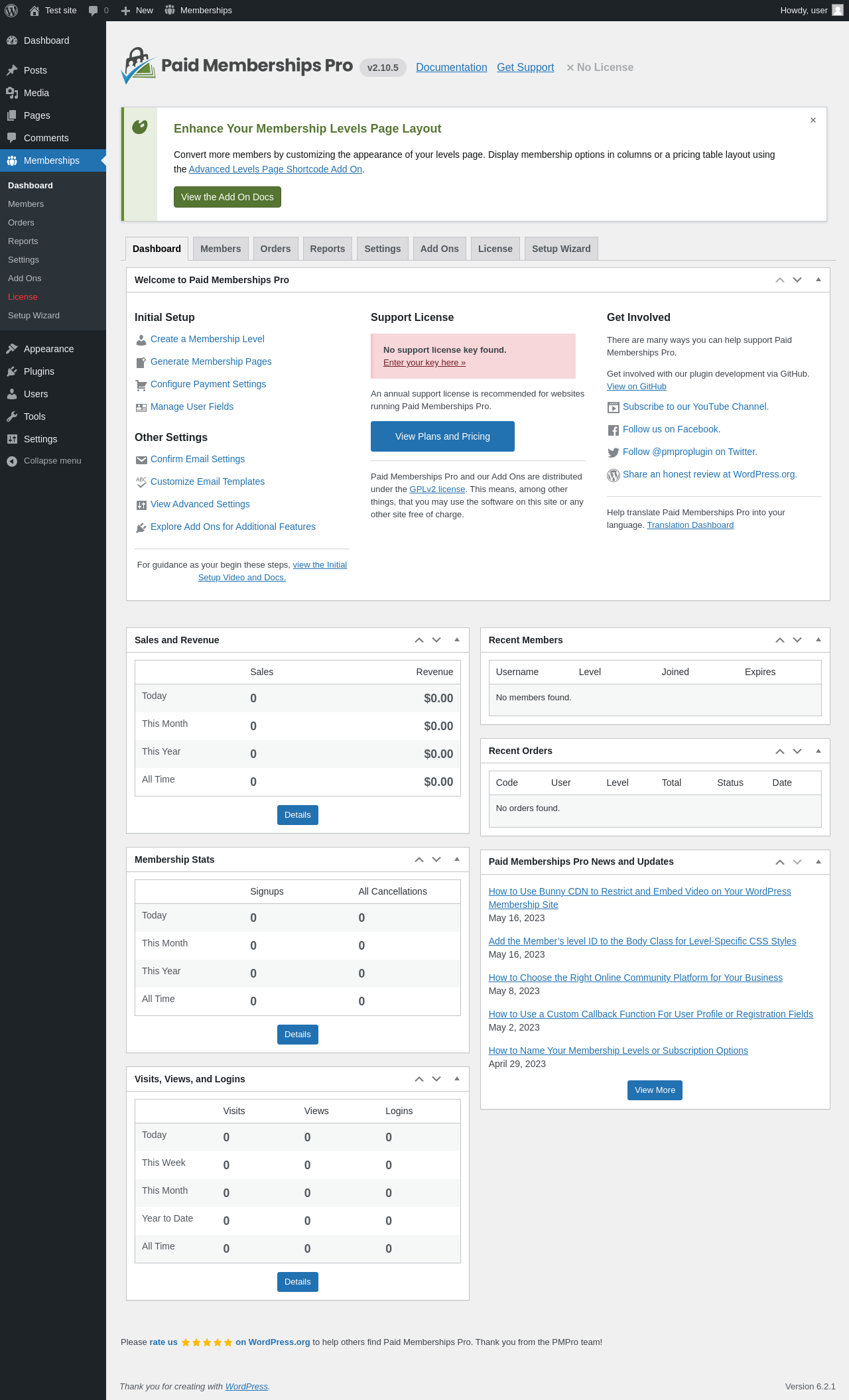Toggle the Recent Members panel

click(818, 640)
